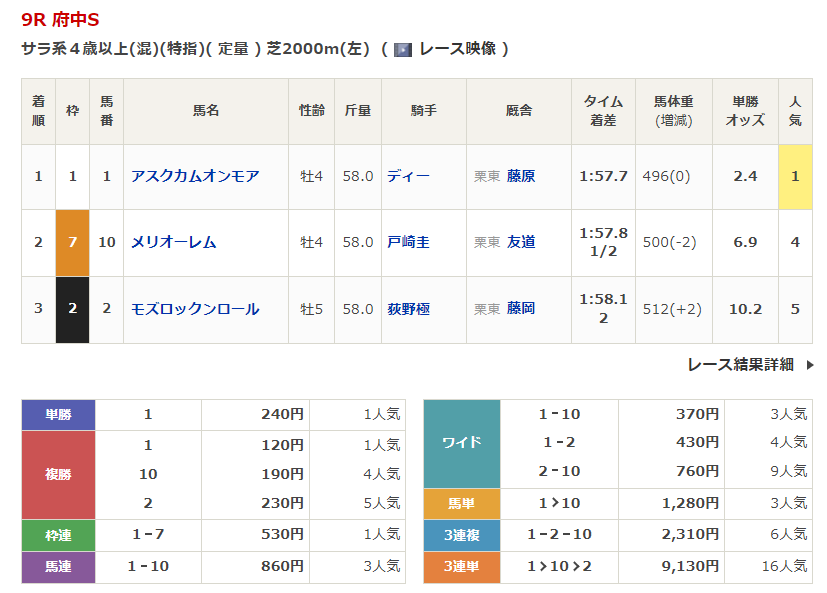Open jockey 荻野極 page
The width and height of the screenshot is (827, 593).
click(x=408, y=309)
